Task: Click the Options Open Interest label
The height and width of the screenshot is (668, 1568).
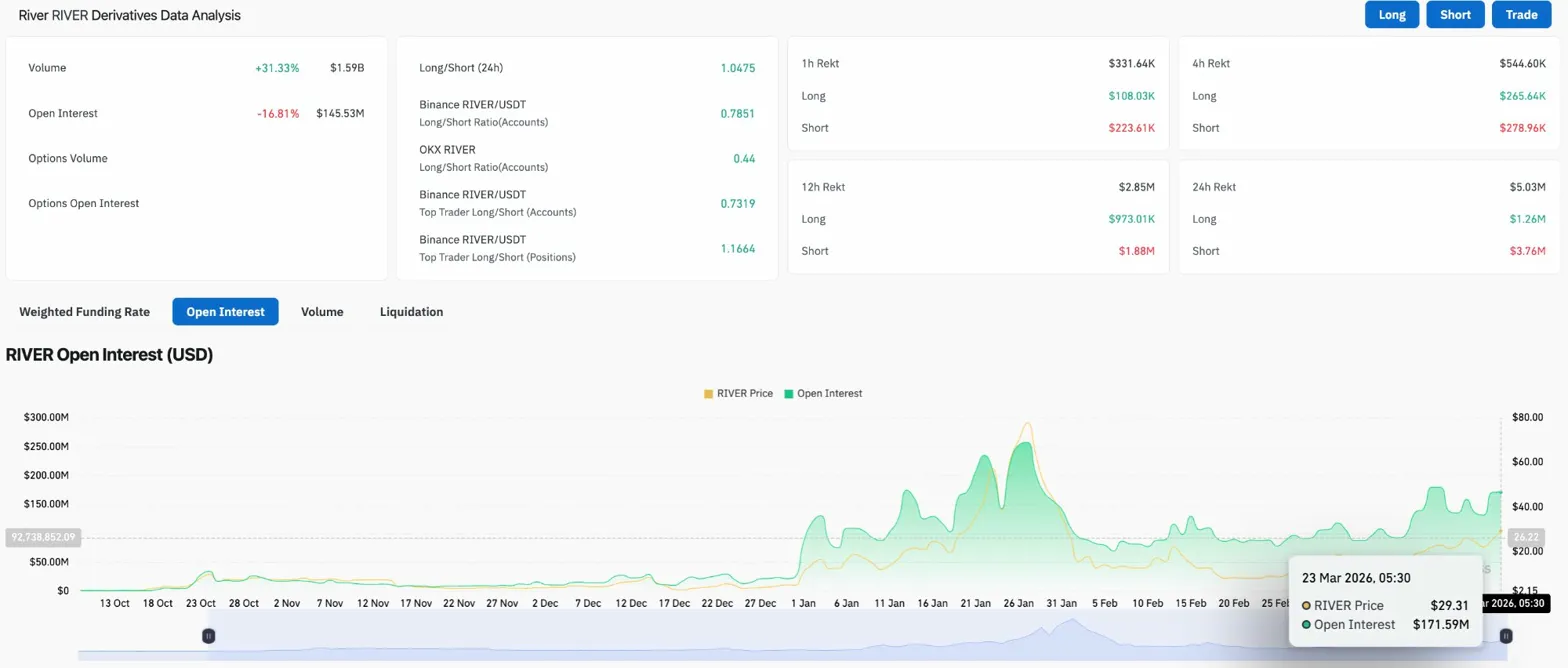Action: [x=84, y=203]
